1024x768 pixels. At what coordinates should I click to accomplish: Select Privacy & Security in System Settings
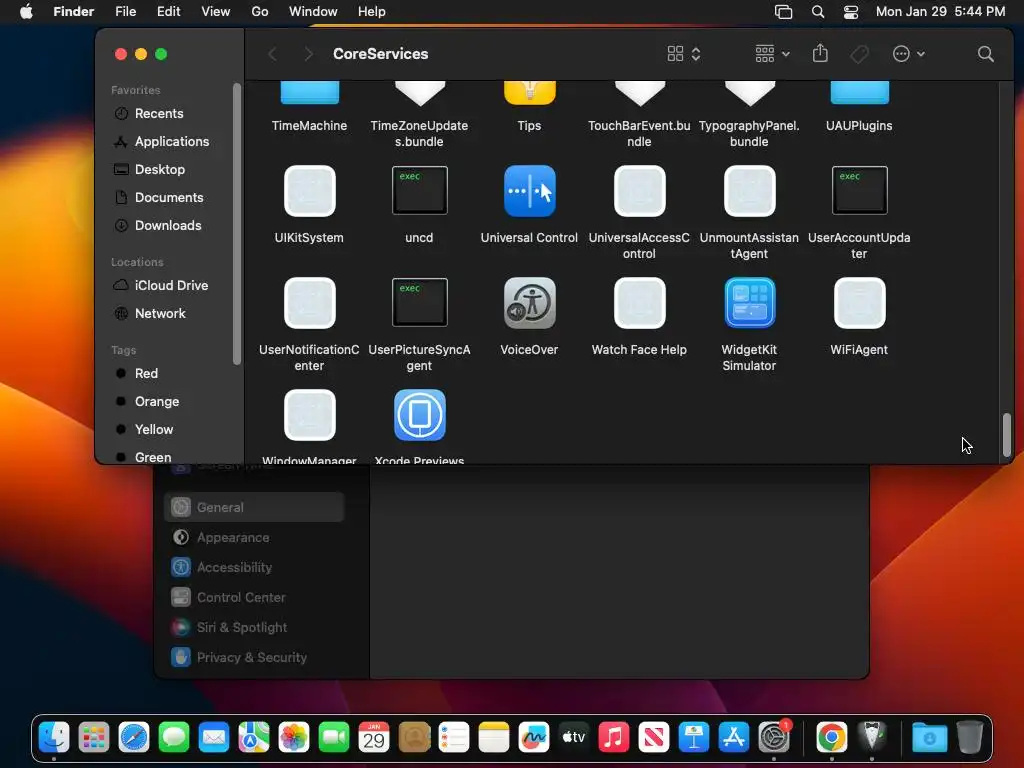254,658
